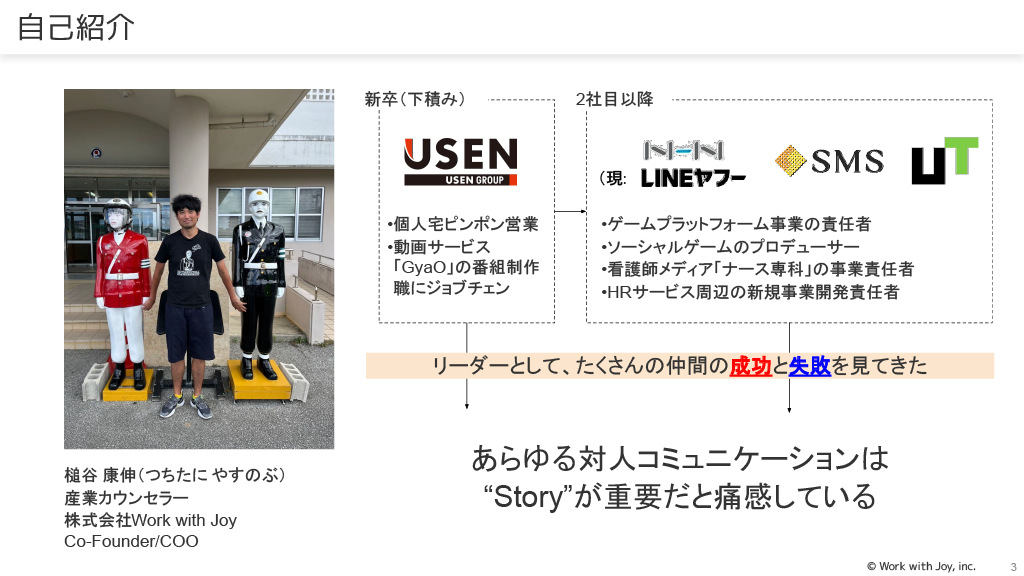Click the orange highlighted leader banner
This screenshot has height=576, width=1024.
(680, 366)
